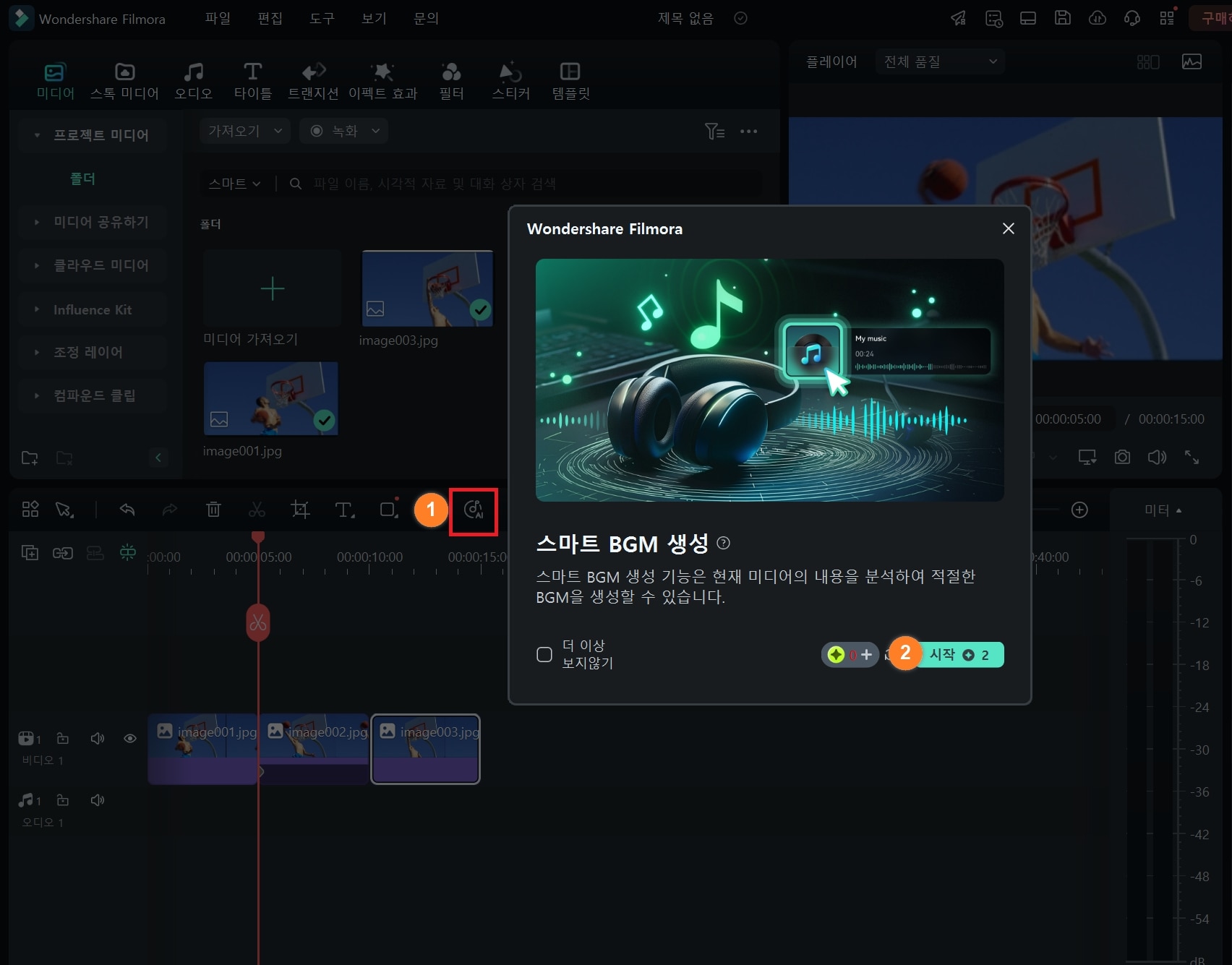
Task: Click the text tool in timeline toolbar
Action: pos(344,510)
